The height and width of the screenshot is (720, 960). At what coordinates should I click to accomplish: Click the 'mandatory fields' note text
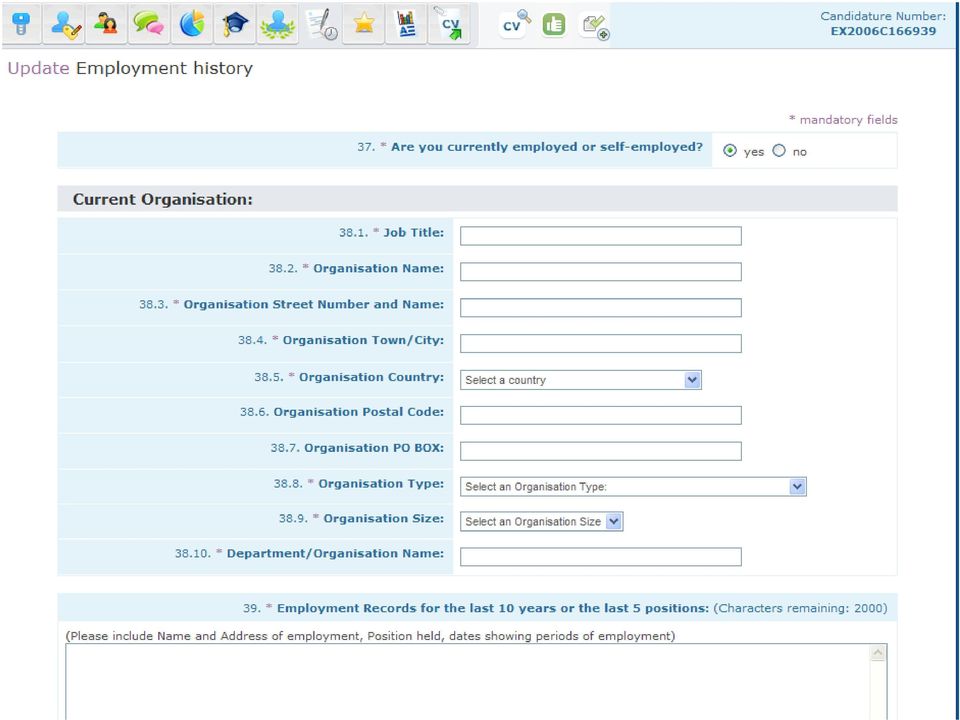848,120
